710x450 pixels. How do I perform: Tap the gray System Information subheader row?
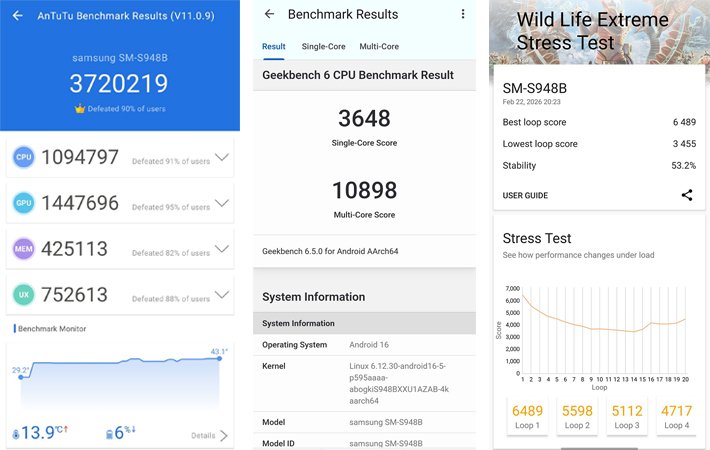tap(365, 323)
